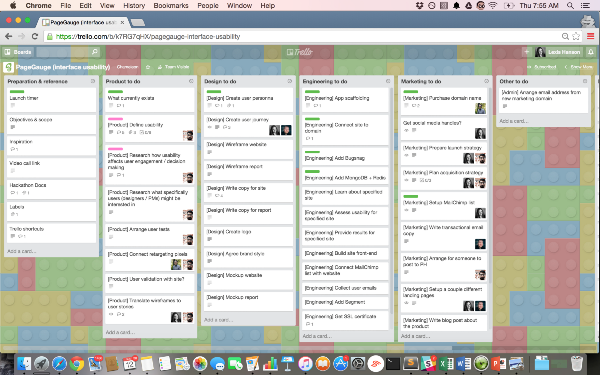Image resolution: width=600 pixels, height=375 pixels.
Task: Open the Chrome hamburger menu icon
Action: pos(590,36)
